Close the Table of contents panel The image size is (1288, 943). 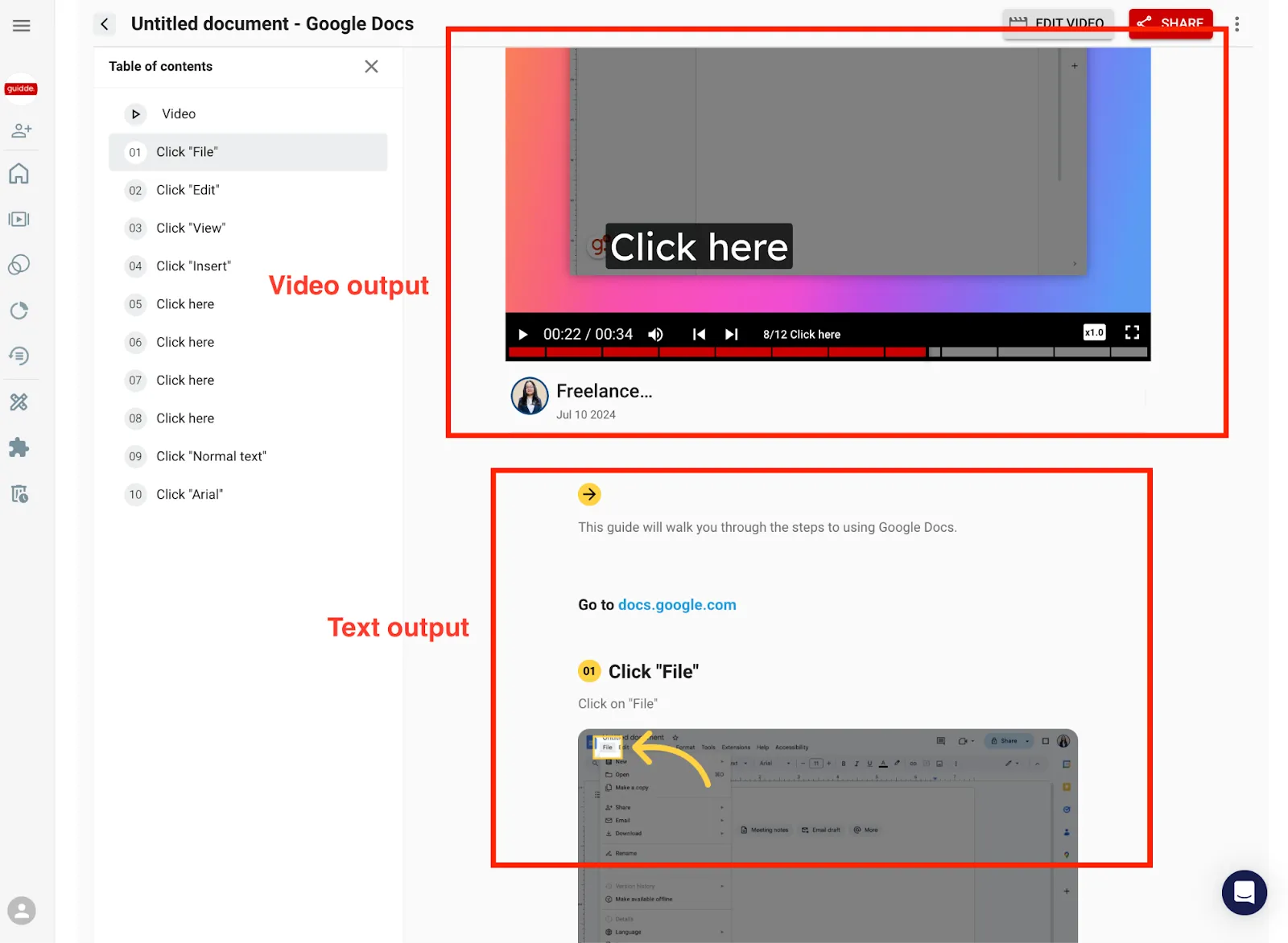tap(371, 67)
